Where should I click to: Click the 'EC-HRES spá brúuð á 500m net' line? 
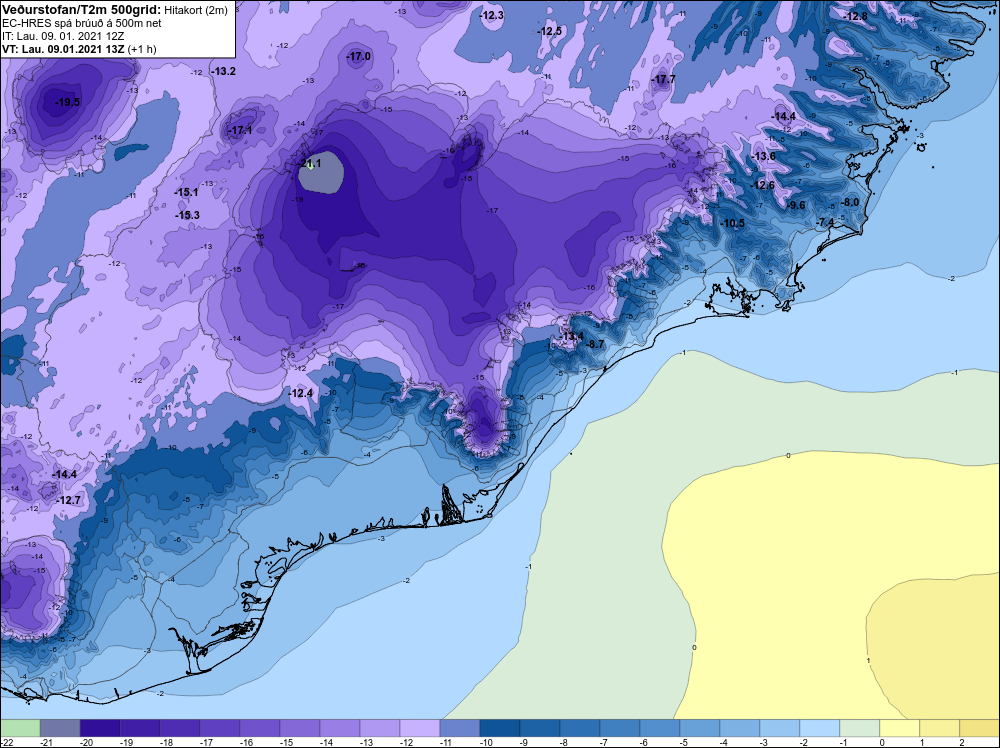(82, 23)
